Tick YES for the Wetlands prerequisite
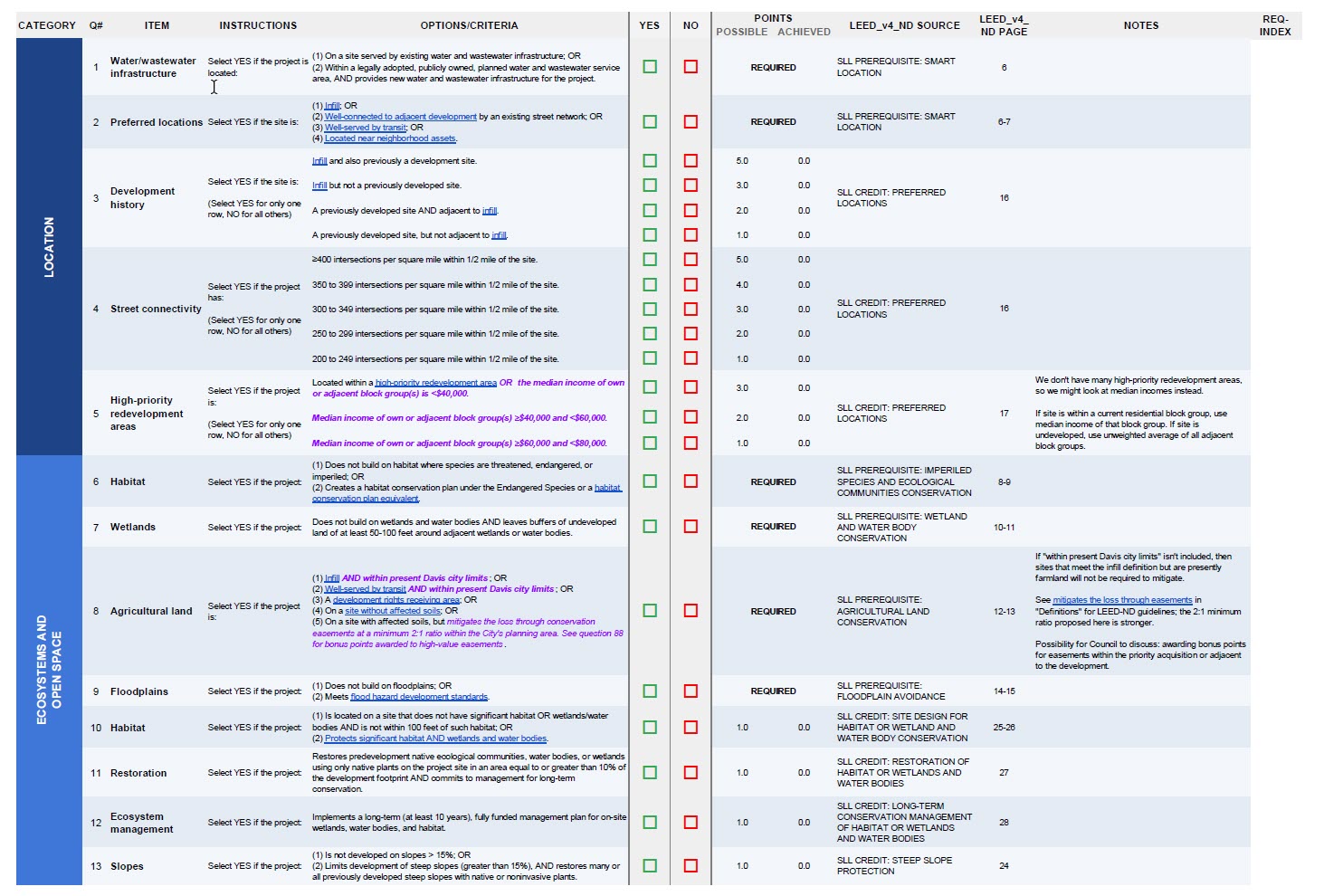 click(650, 527)
